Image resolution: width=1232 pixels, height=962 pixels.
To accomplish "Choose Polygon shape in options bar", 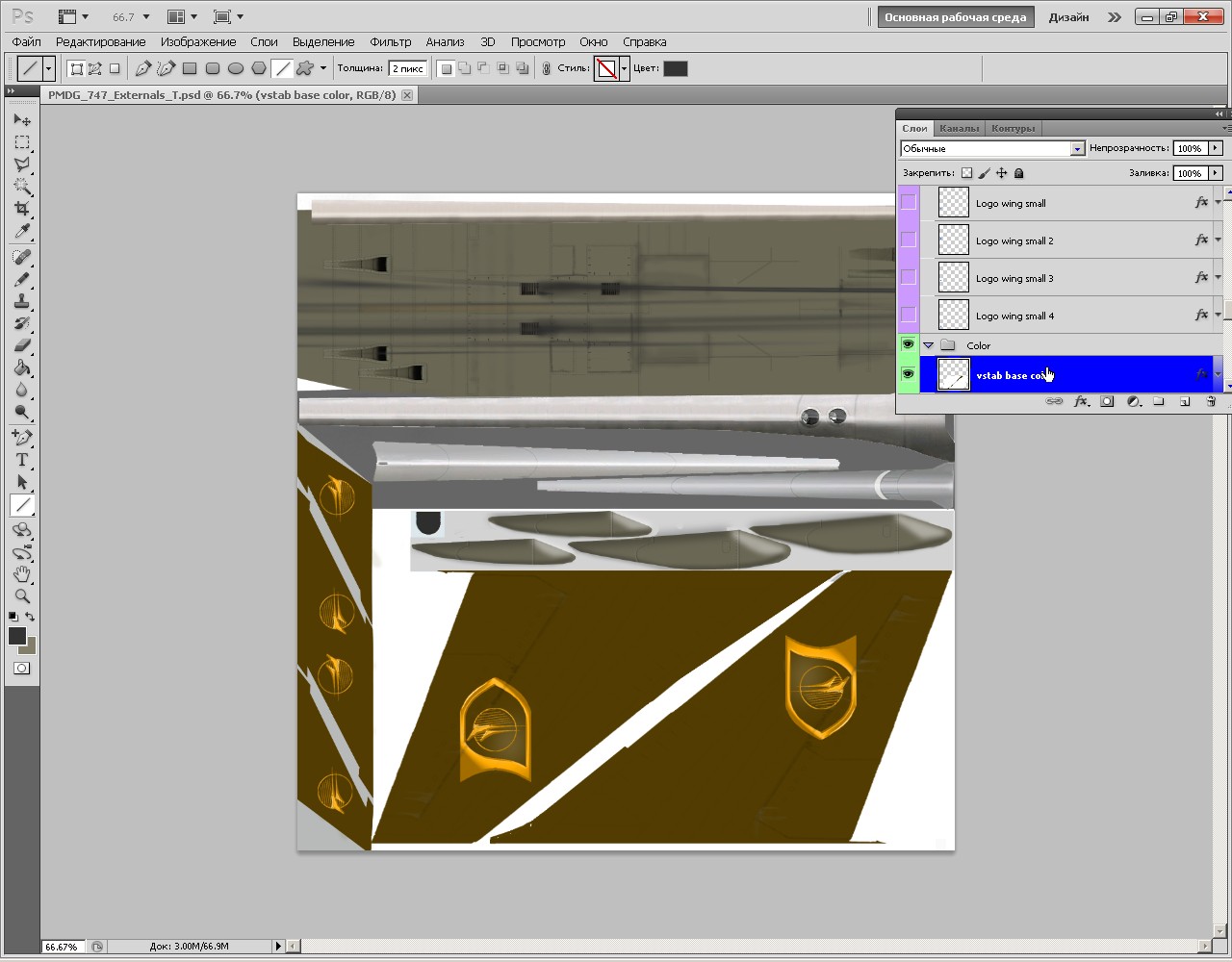I will (259, 68).
